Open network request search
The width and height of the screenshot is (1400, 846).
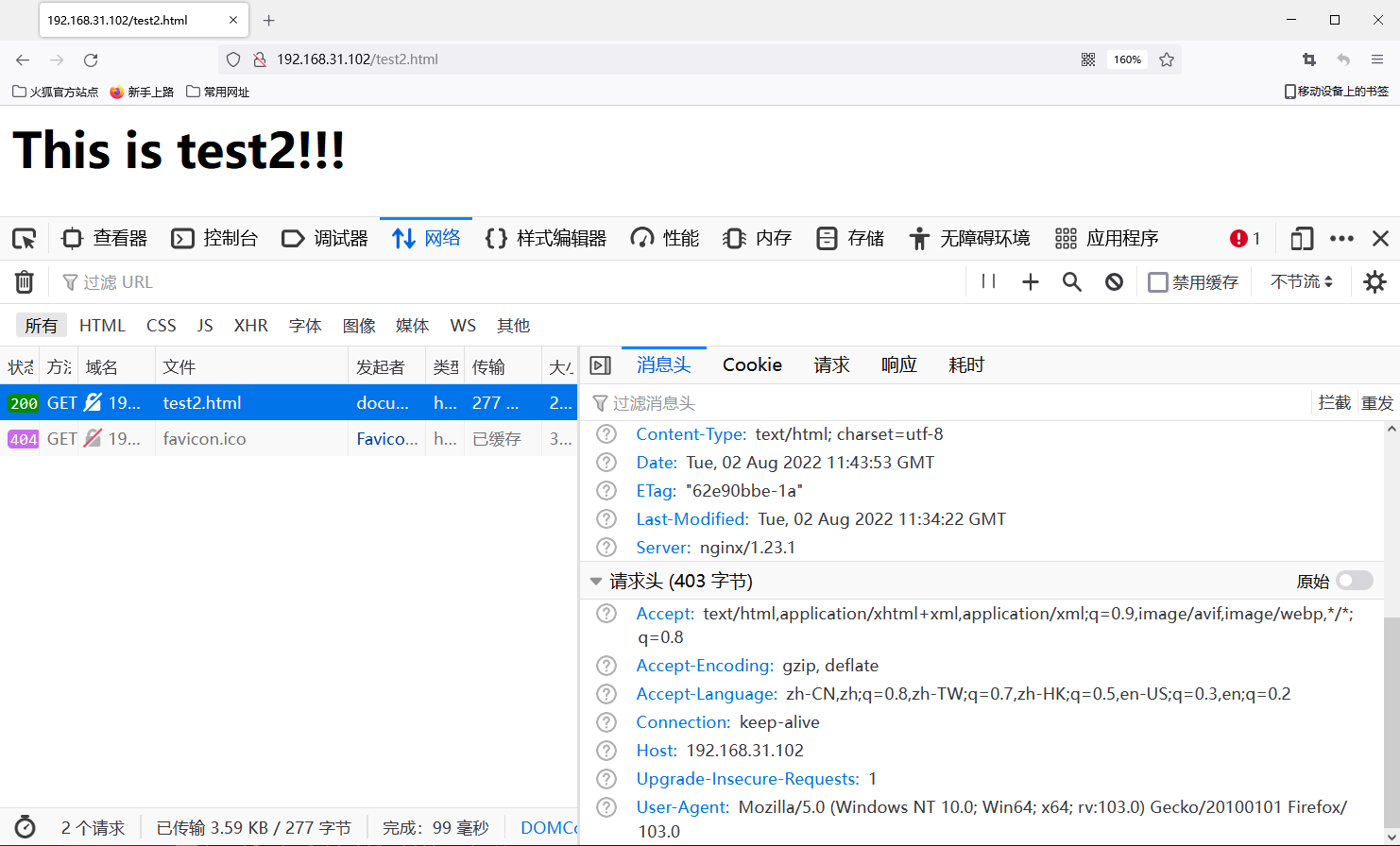pyautogui.click(x=1071, y=281)
